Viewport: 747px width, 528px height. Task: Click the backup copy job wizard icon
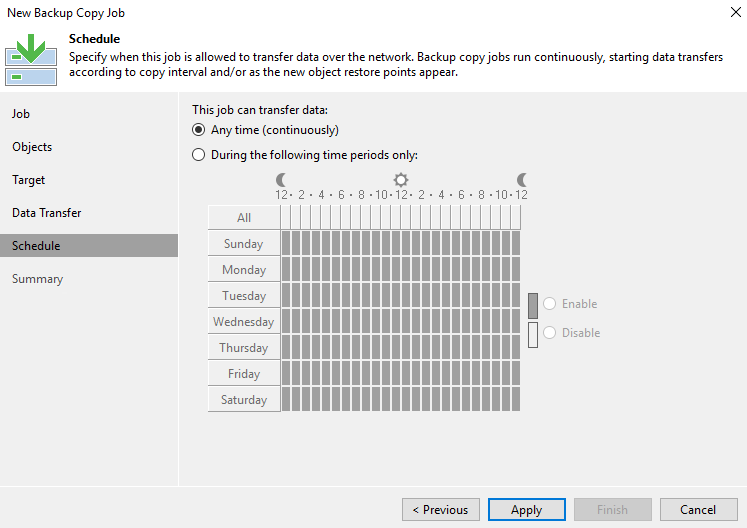coord(31,60)
